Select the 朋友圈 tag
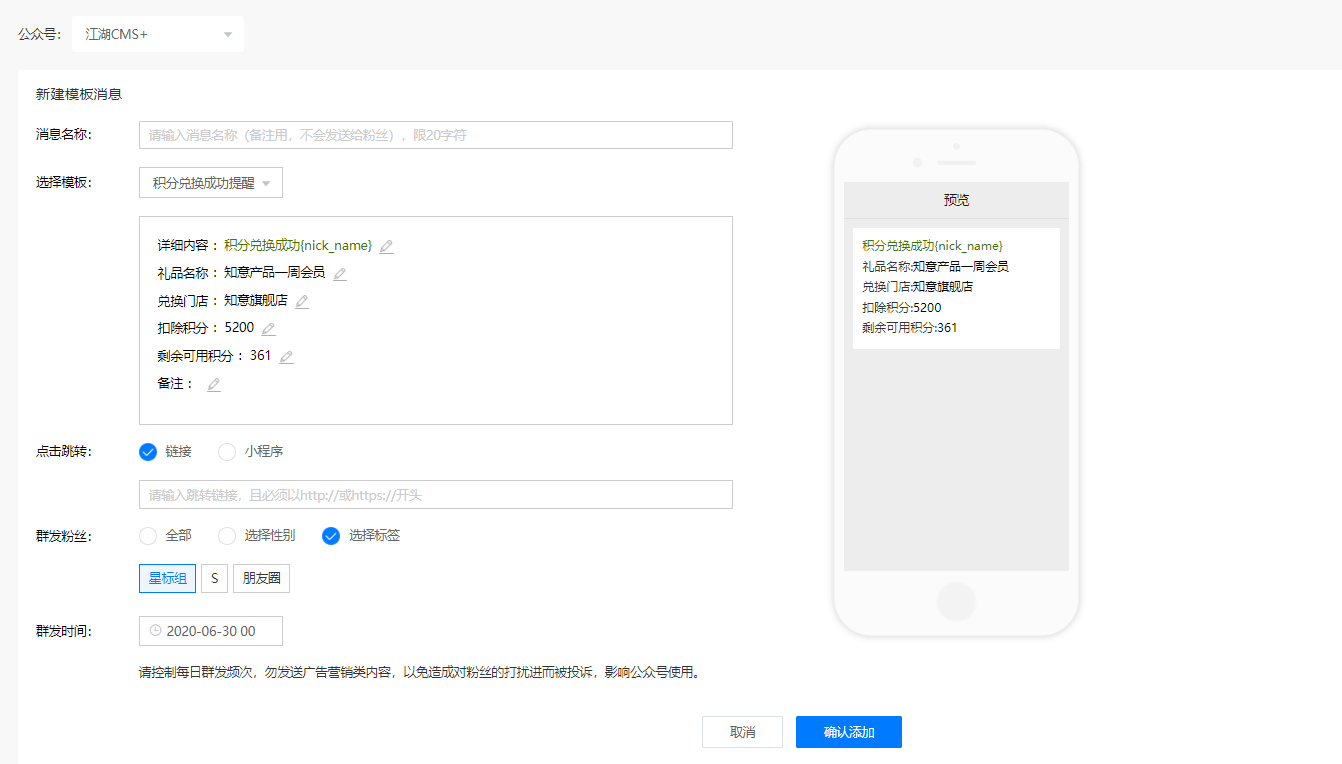The width and height of the screenshot is (1342, 764). 261,579
